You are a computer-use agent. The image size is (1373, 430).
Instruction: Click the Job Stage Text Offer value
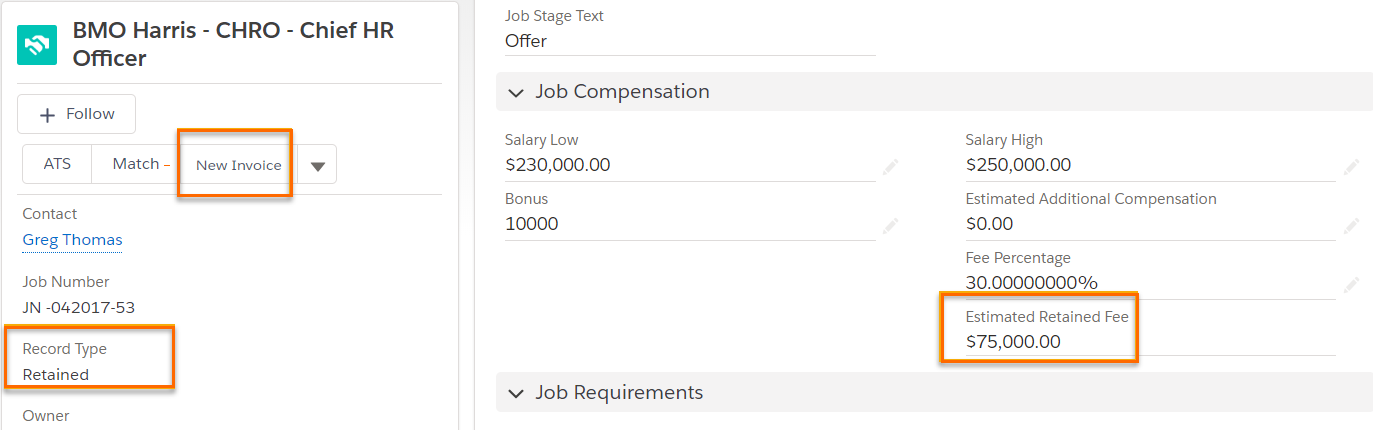tap(526, 41)
